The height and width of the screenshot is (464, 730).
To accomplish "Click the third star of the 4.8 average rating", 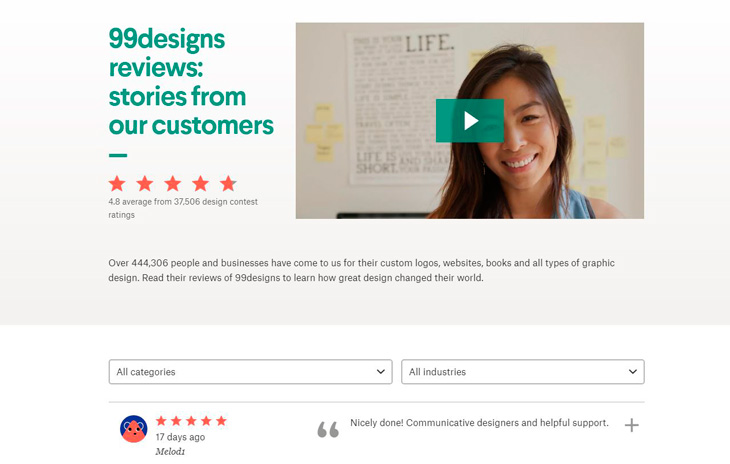I will (x=173, y=183).
